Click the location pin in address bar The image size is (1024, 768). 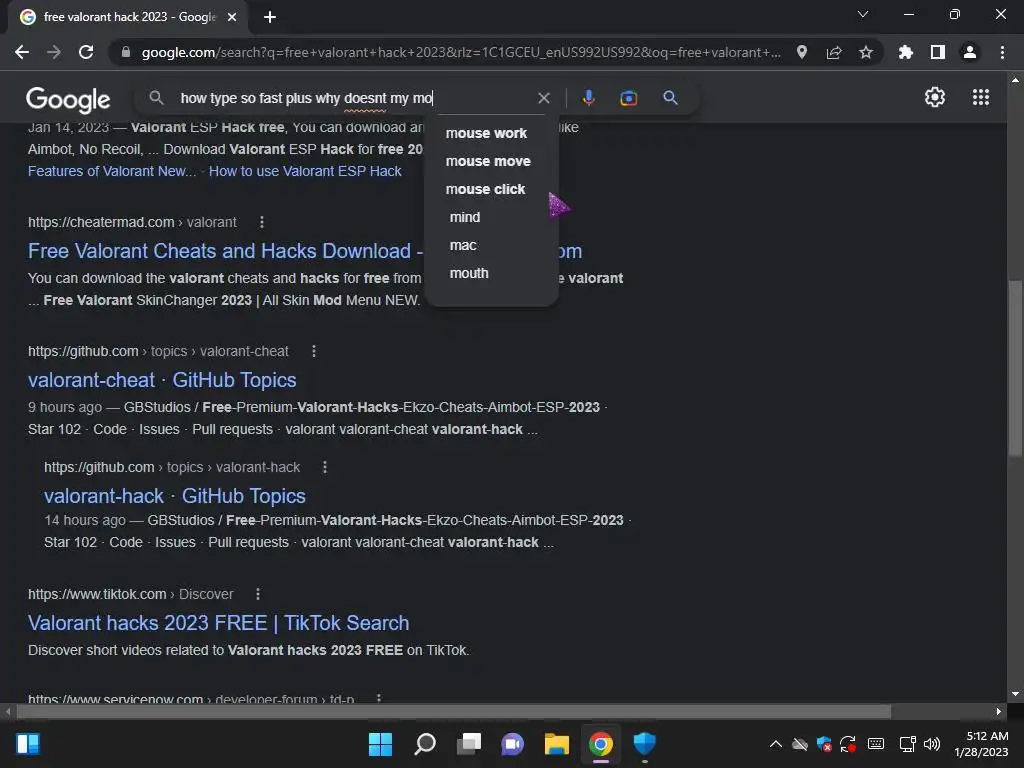tap(802, 52)
